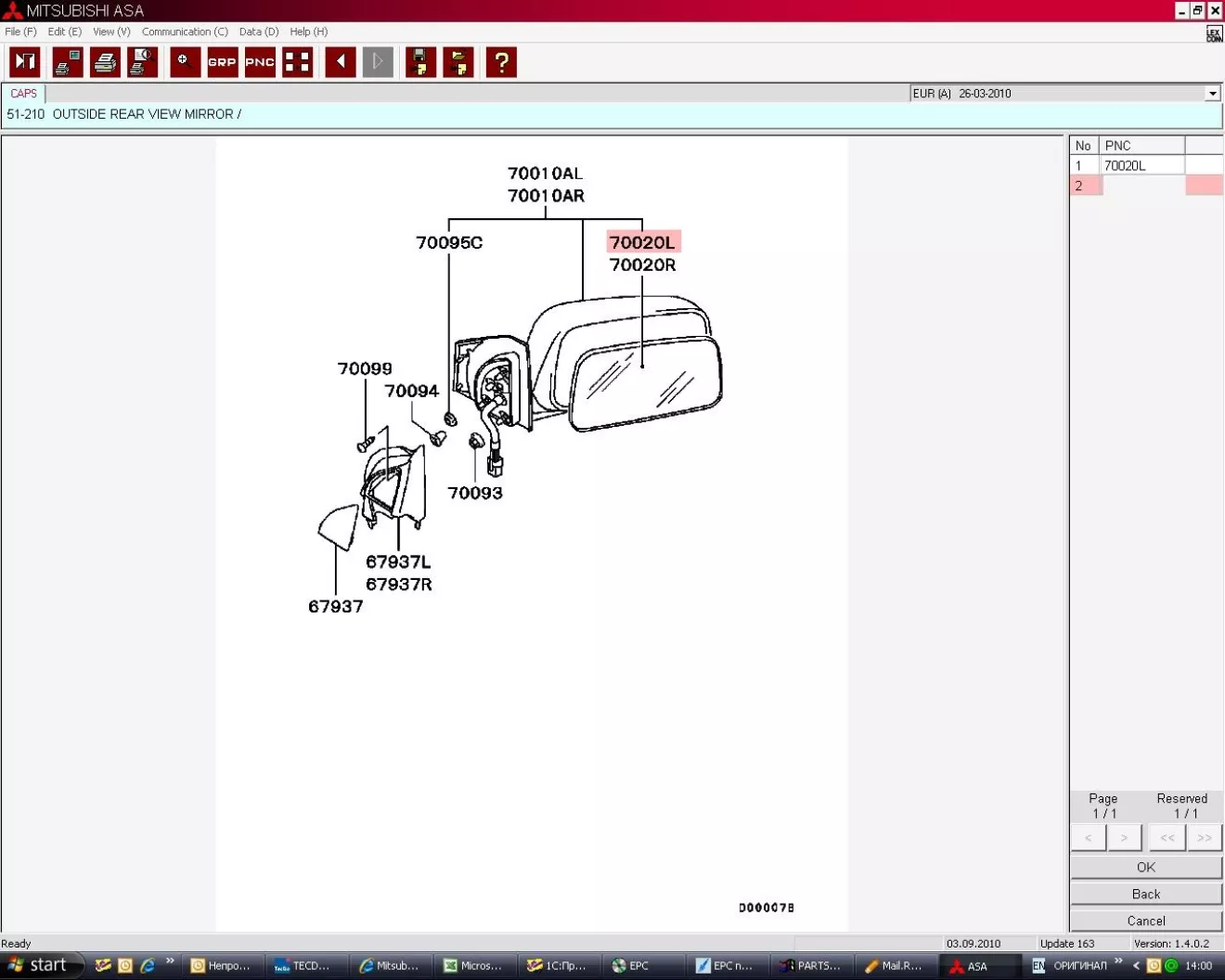Open the File menu
Image resolution: width=1225 pixels, height=980 pixels.
coord(20,32)
